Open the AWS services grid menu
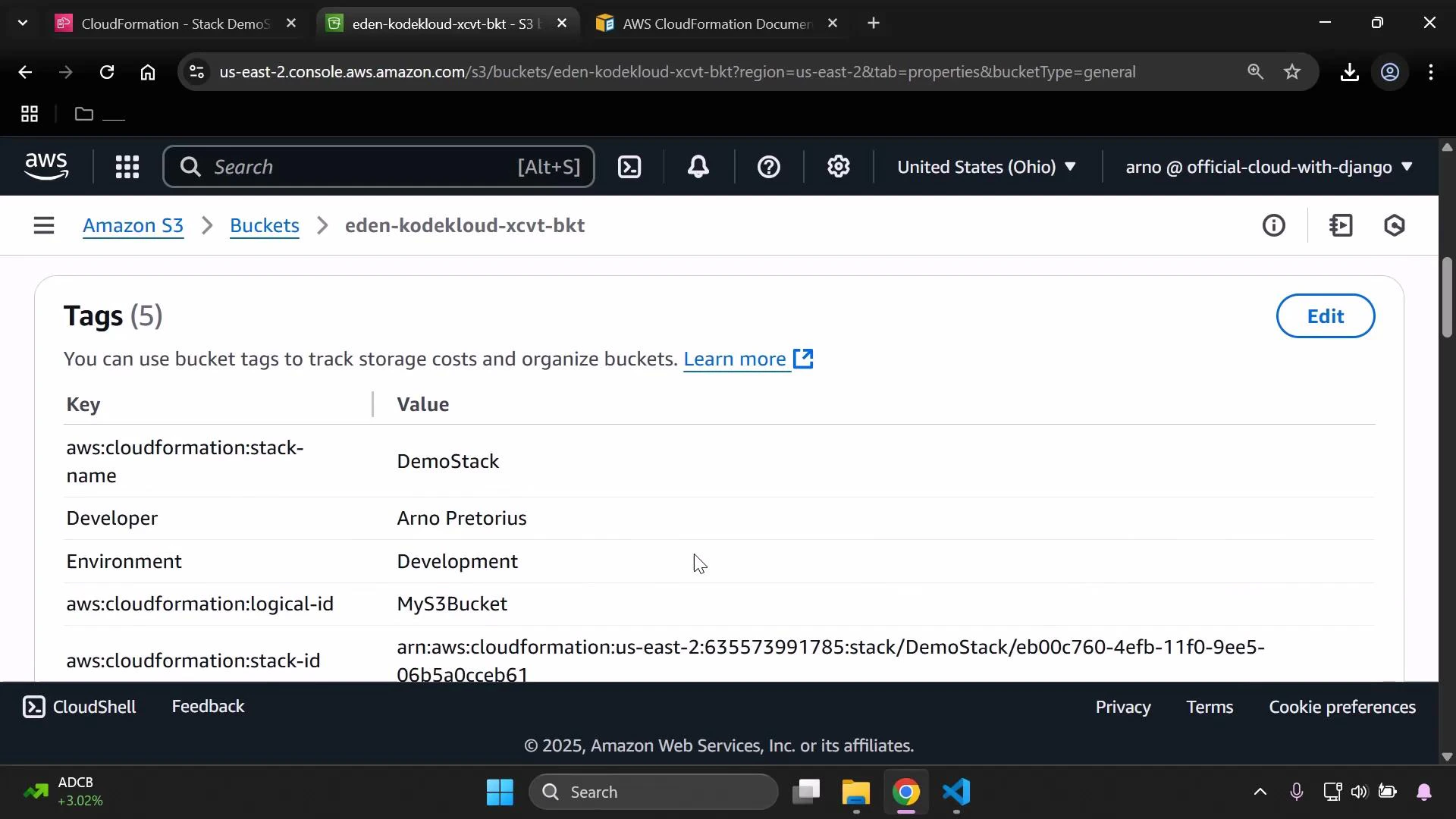The image size is (1456, 819). (127, 166)
